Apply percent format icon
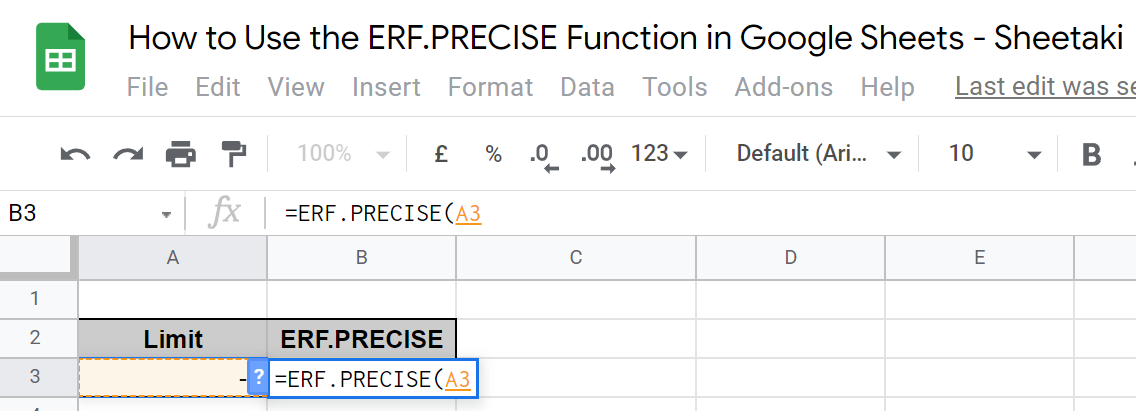 493,154
